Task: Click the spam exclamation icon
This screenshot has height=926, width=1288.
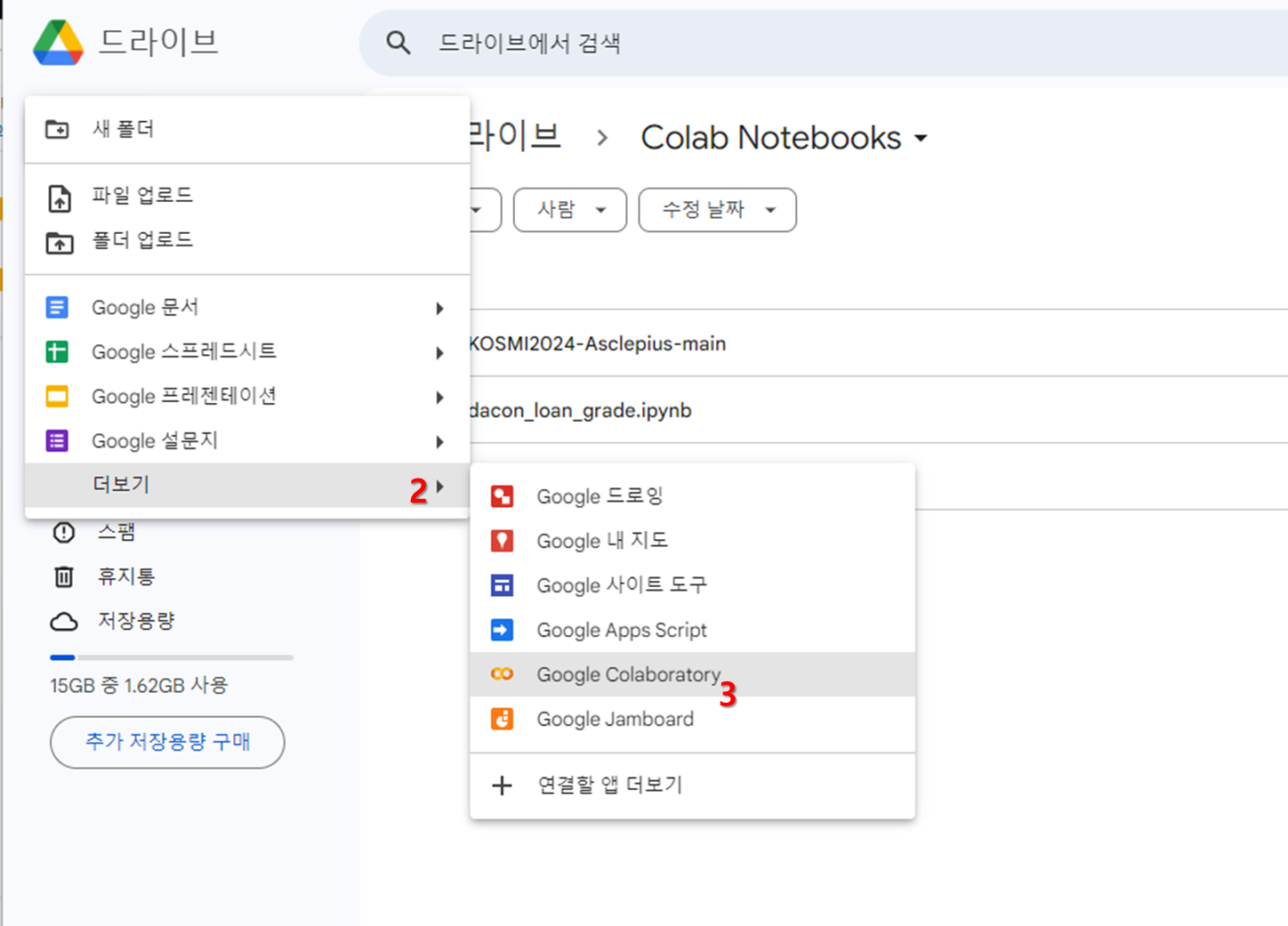Action: pyautogui.click(x=64, y=532)
